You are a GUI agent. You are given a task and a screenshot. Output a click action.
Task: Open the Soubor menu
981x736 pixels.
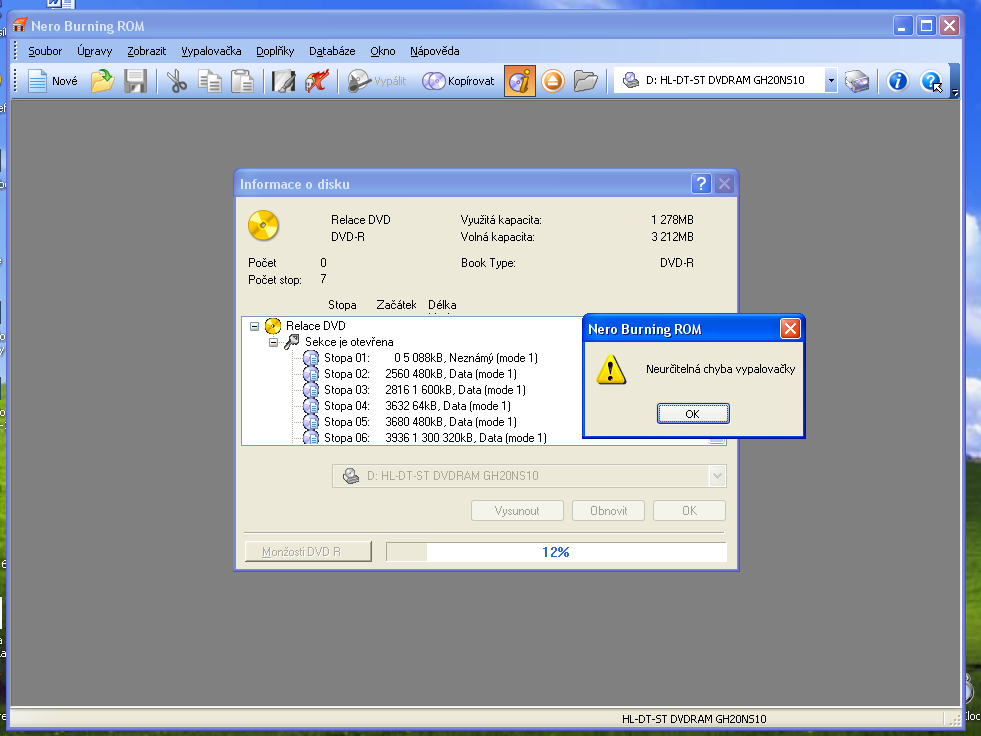click(45, 51)
